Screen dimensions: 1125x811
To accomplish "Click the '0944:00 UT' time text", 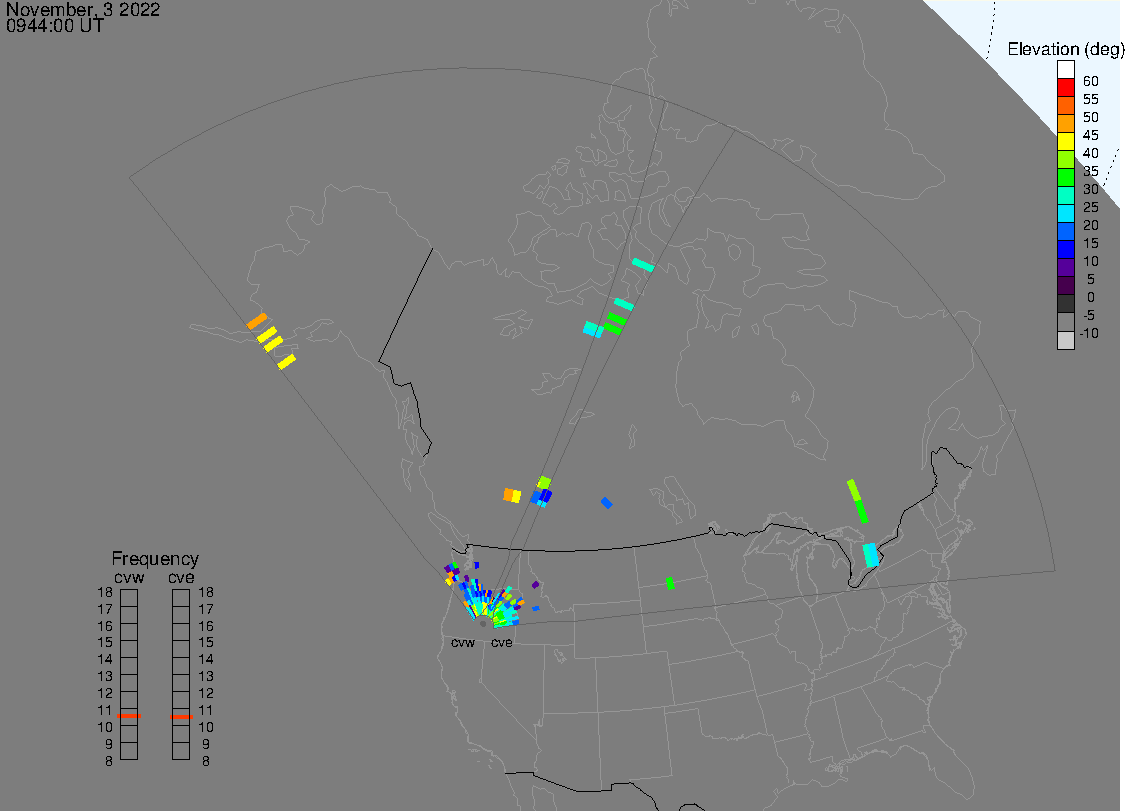I will coord(55,26).
